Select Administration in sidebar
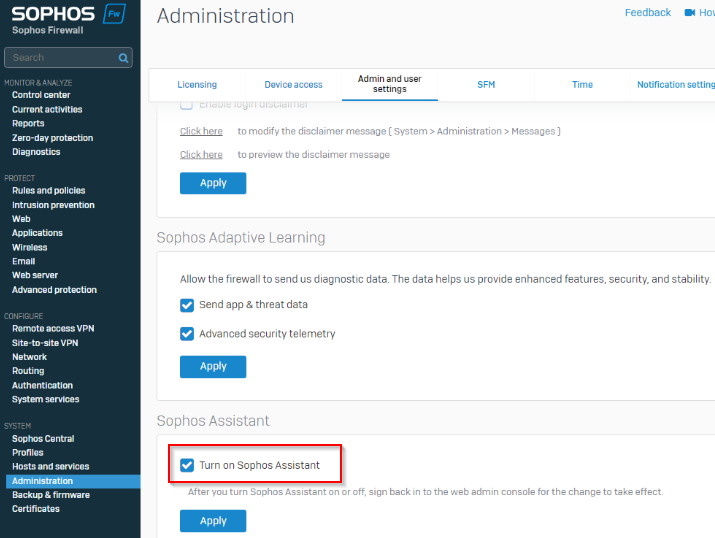Screen dimensions: 715x538 coord(73,481)
